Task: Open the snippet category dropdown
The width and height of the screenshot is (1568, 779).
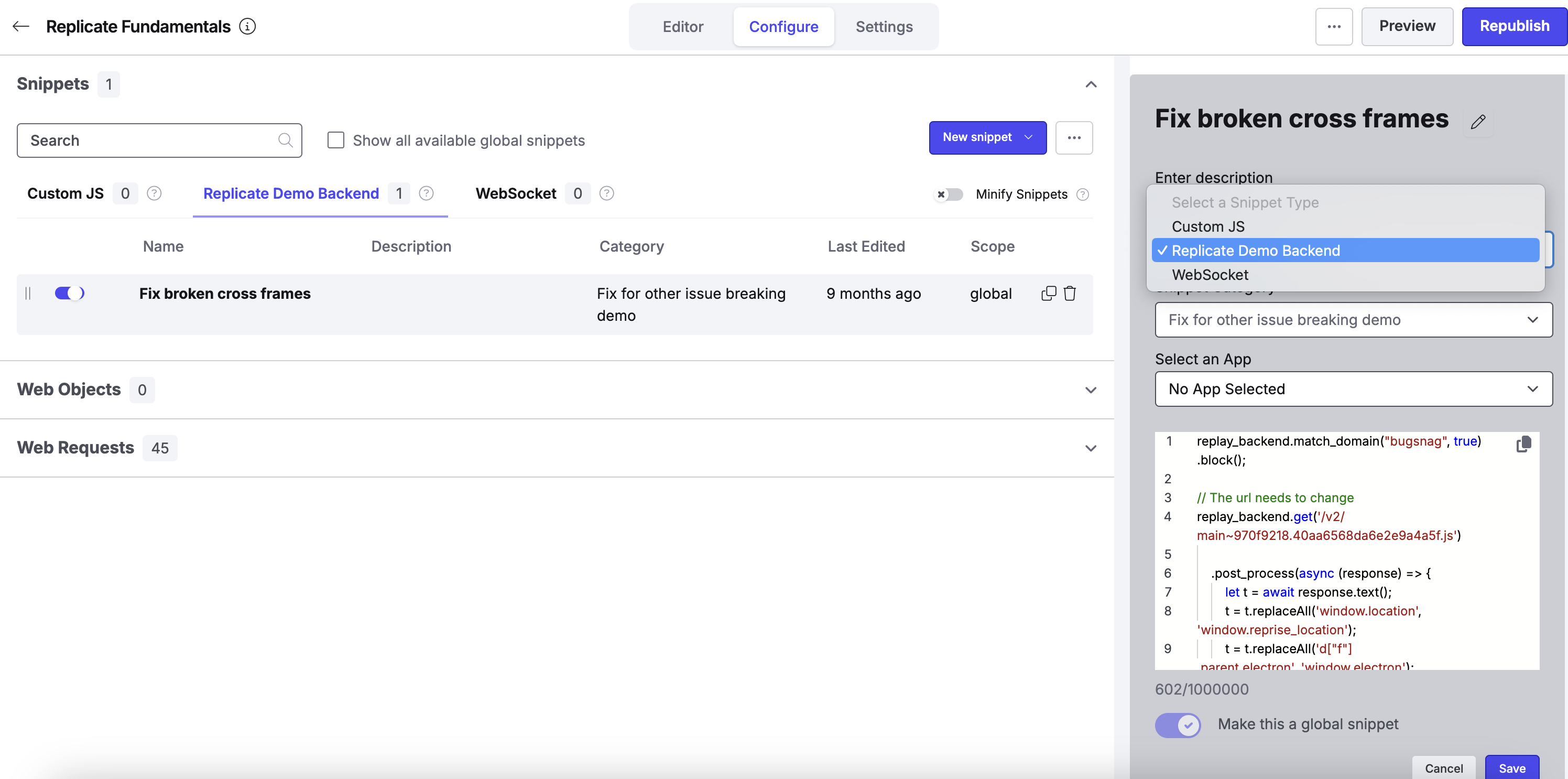Action: pos(1353,320)
